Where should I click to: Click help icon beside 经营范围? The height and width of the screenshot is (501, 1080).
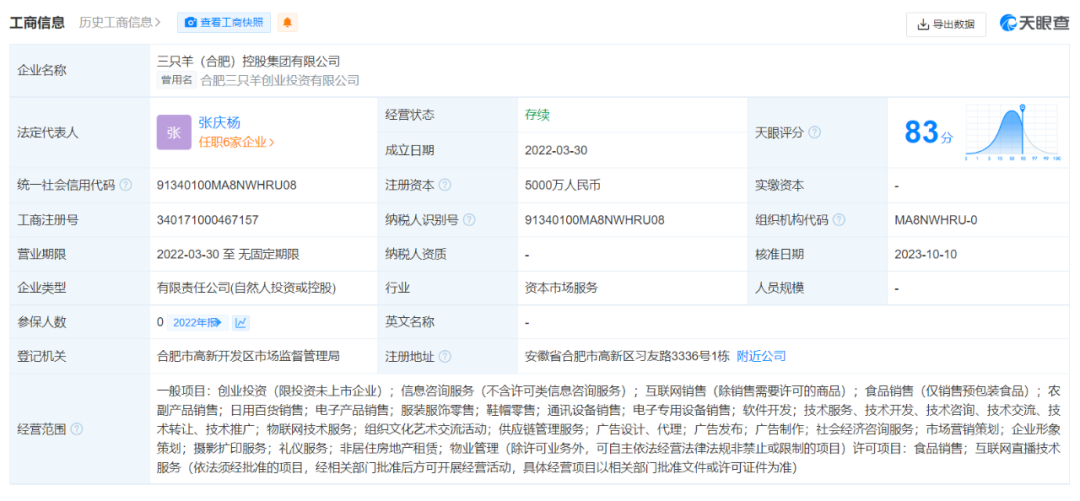pos(77,429)
